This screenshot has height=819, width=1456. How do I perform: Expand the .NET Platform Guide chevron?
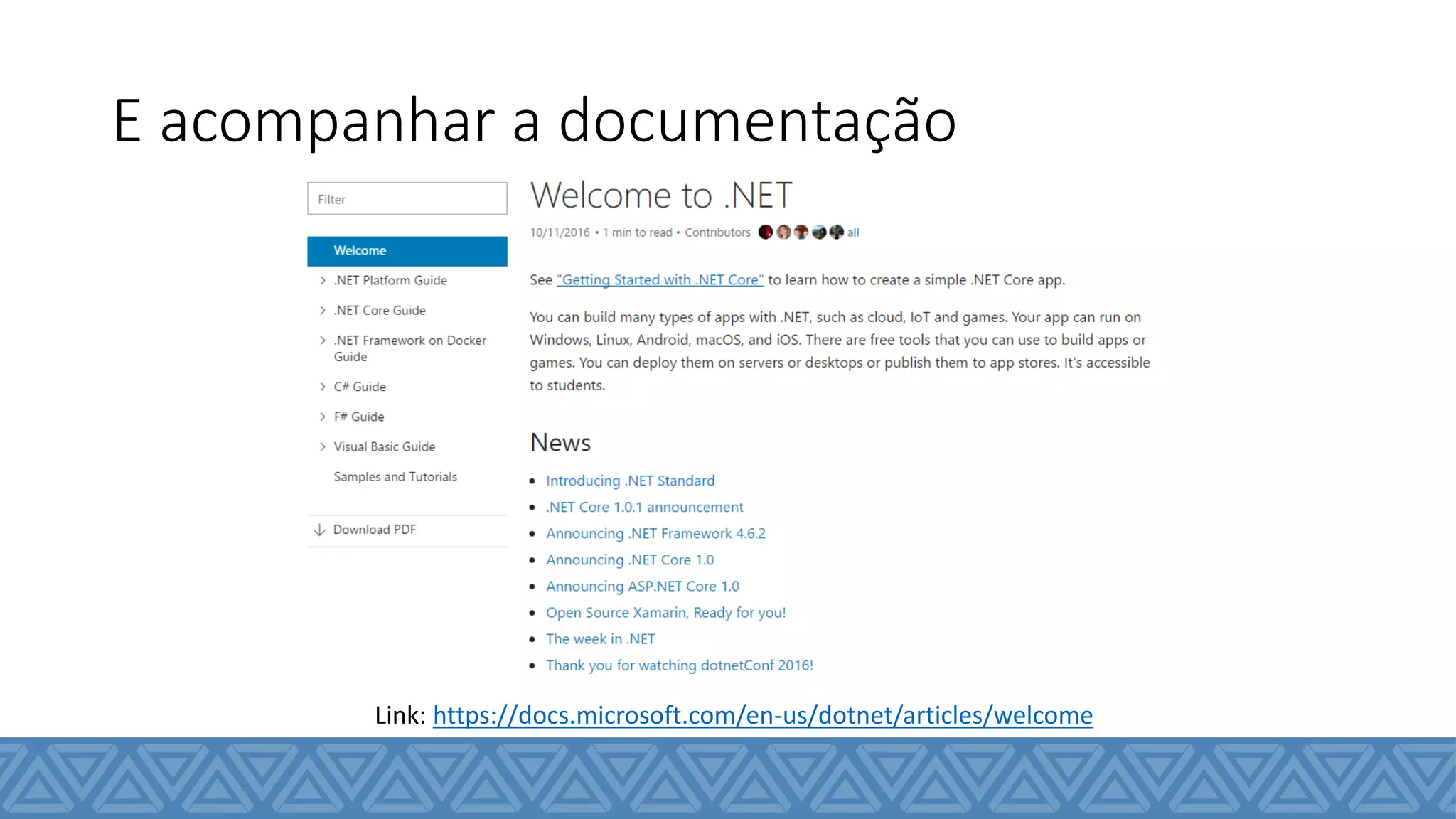pyautogui.click(x=323, y=281)
